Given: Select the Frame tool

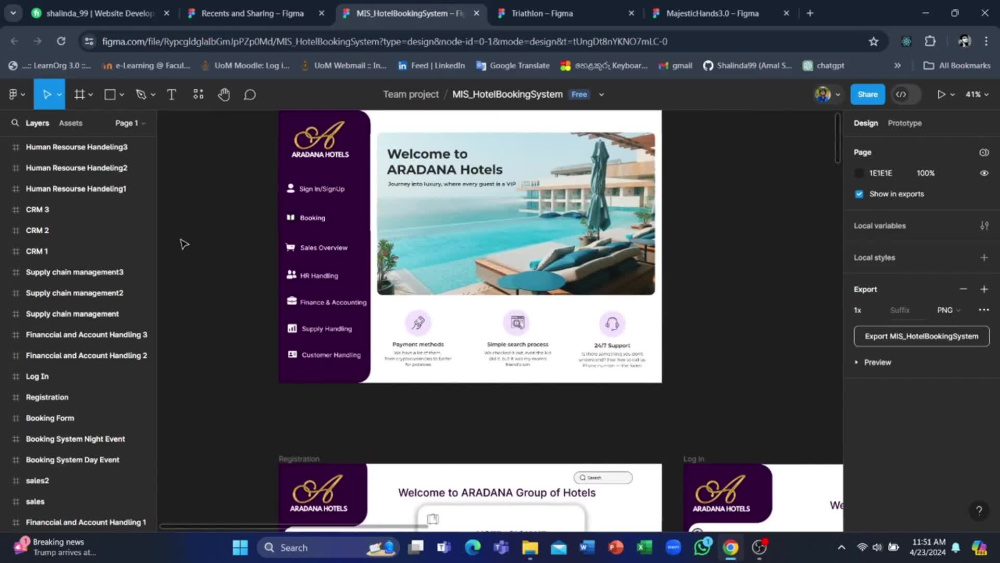Looking at the screenshot, I should coord(80,94).
